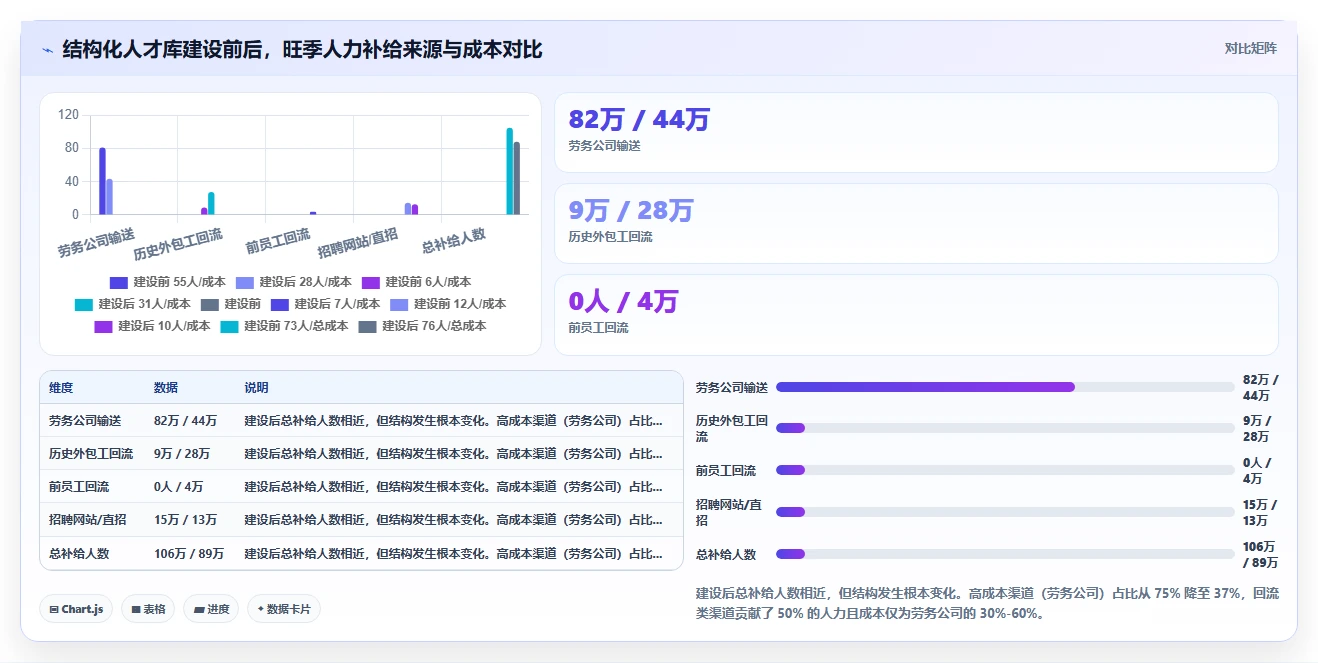This screenshot has height=663, width=1318.
Task: Click the 劳务公司输送 progress bar
Action: pos(1005,387)
